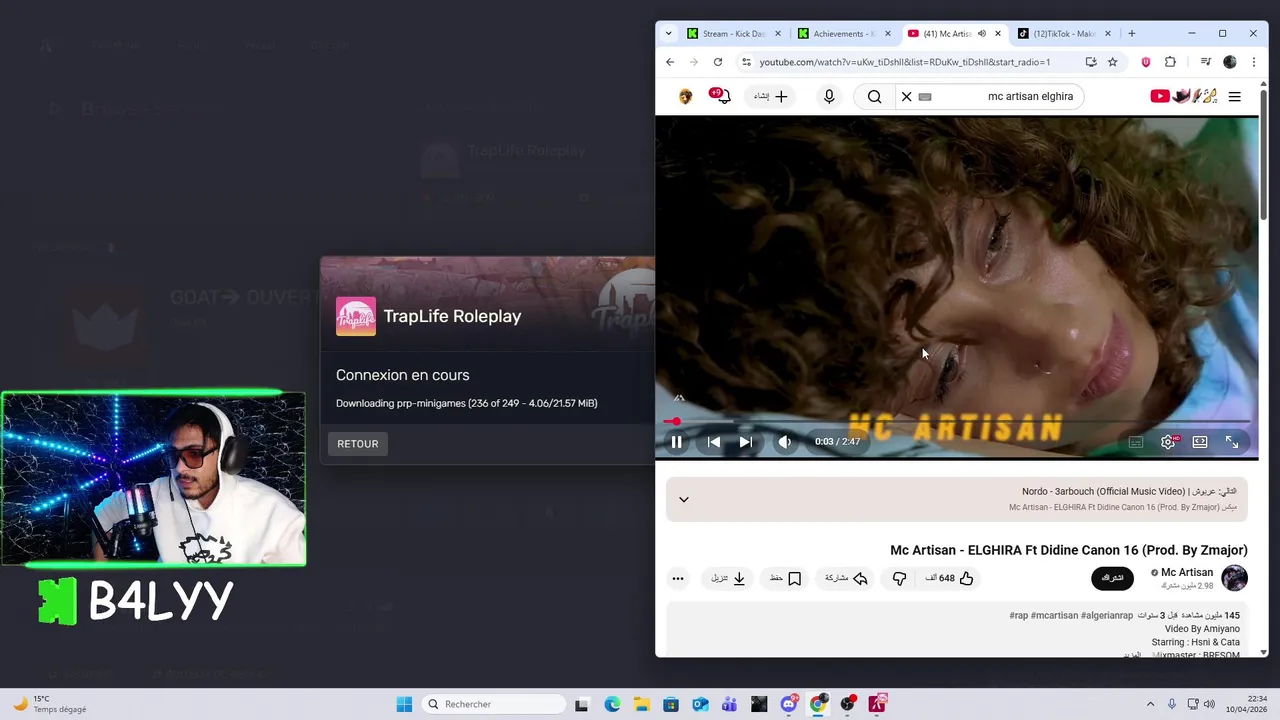Click the download video button
The image size is (1280, 720).
(x=729, y=578)
